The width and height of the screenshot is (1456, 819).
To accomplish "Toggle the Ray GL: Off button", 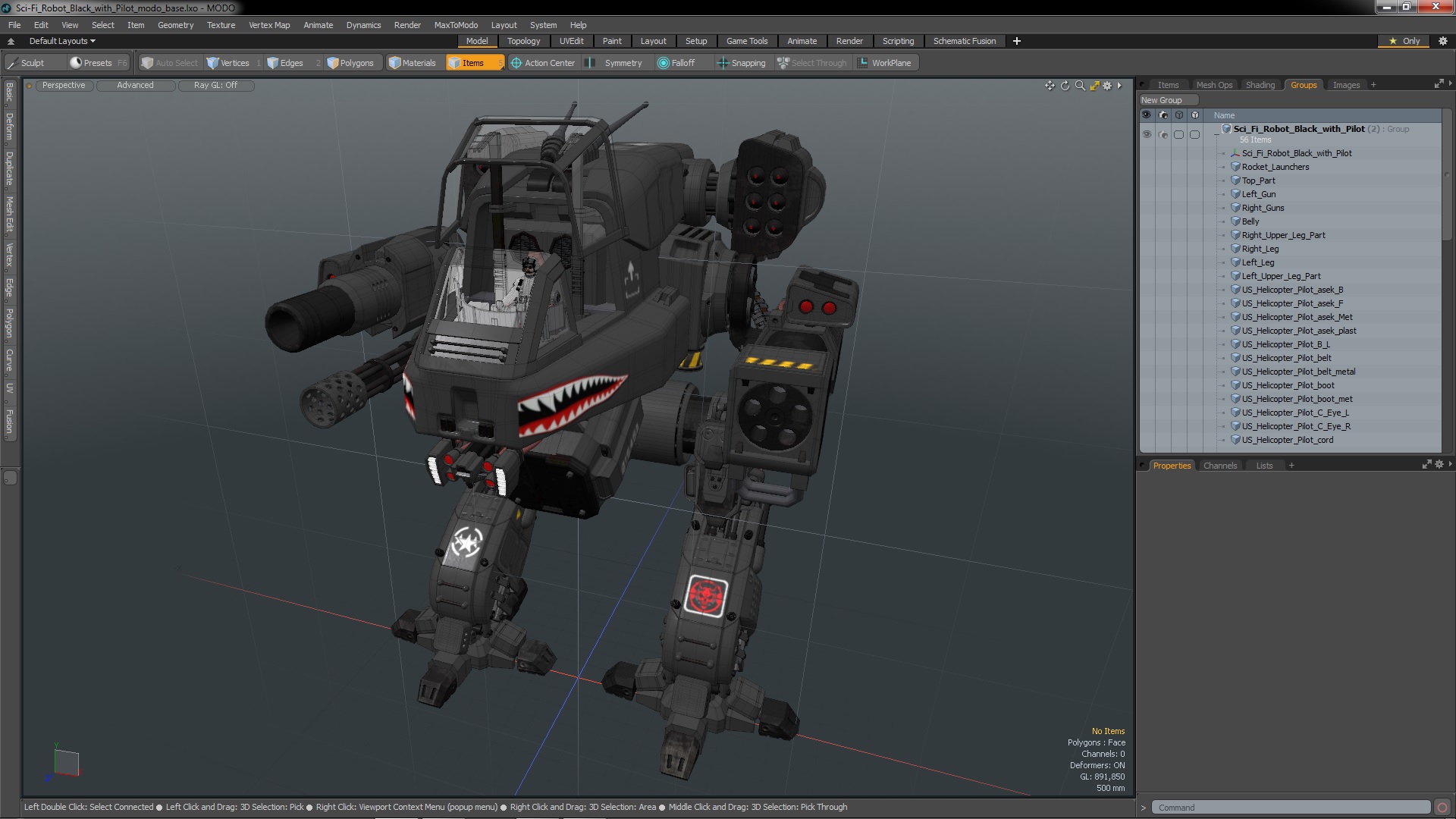I will (215, 85).
